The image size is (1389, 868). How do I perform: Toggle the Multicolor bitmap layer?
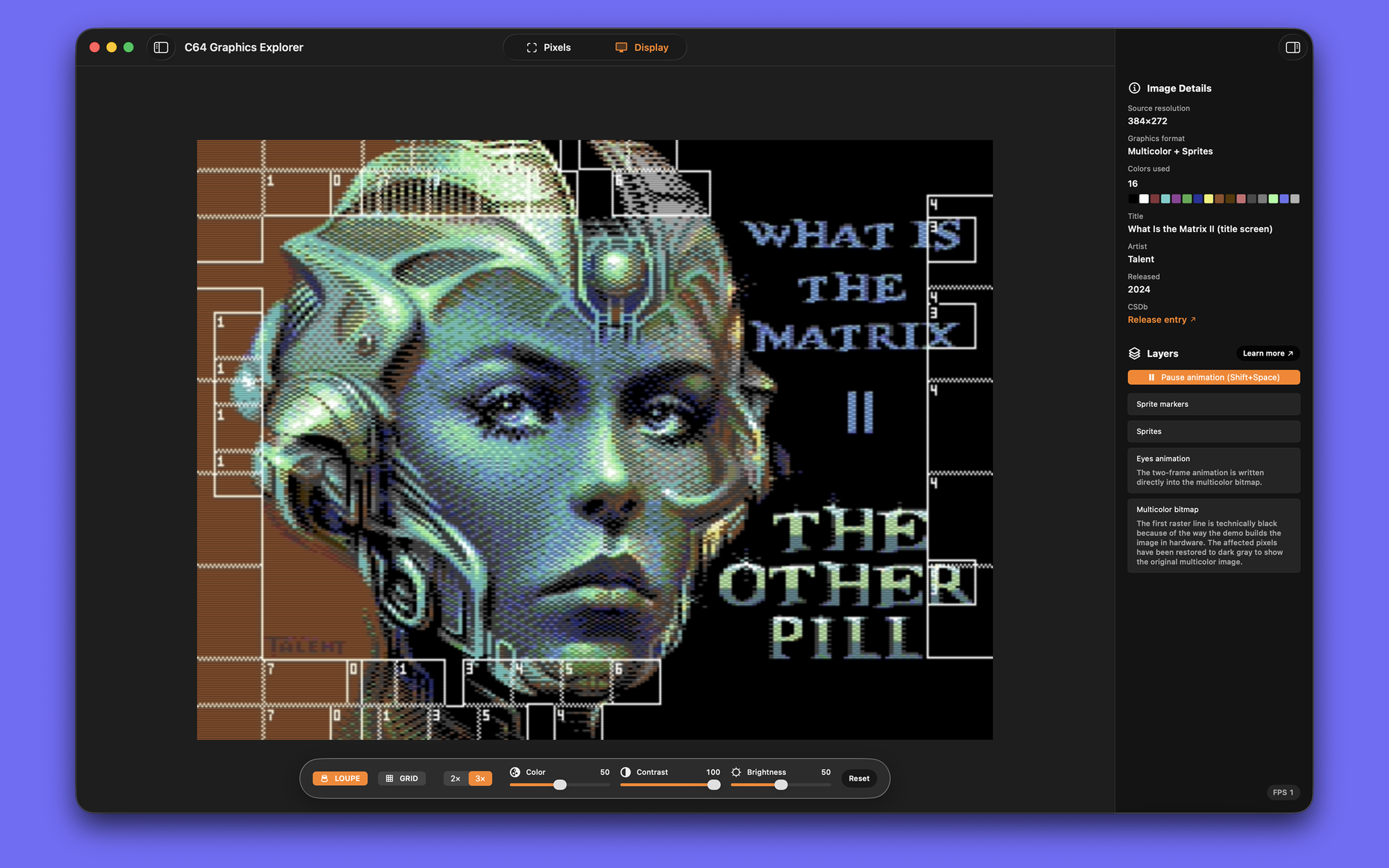(x=1213, y=535)
